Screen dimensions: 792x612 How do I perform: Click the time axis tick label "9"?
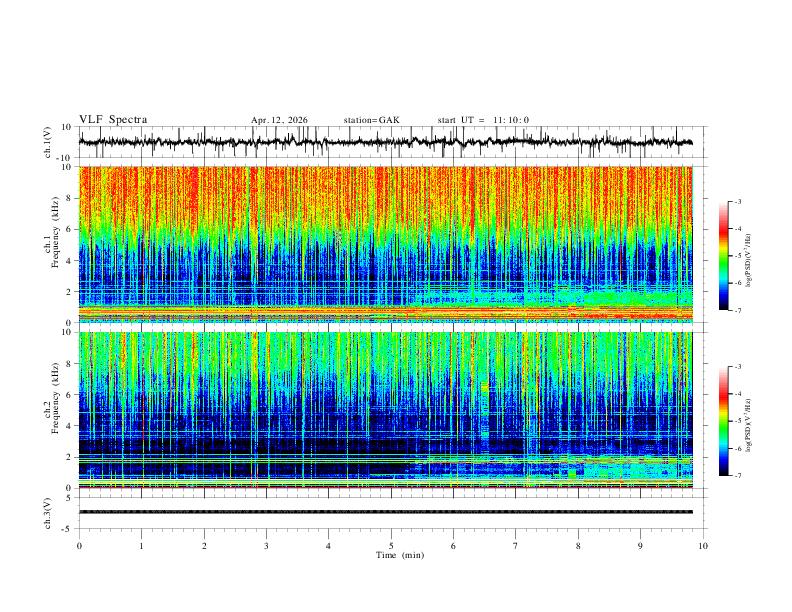pos(640,546)
